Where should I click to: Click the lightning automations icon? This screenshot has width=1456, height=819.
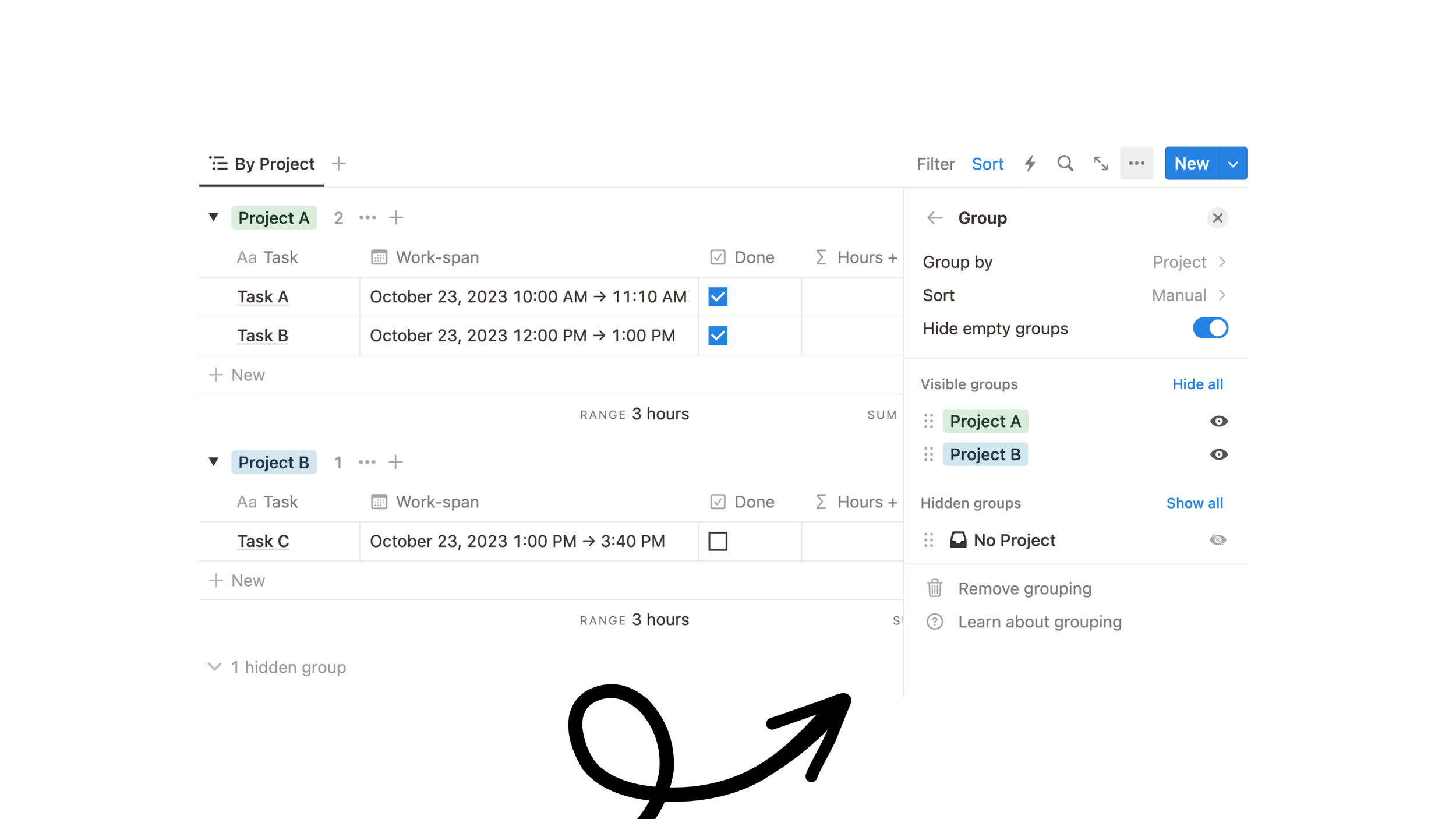(1030, 164)
